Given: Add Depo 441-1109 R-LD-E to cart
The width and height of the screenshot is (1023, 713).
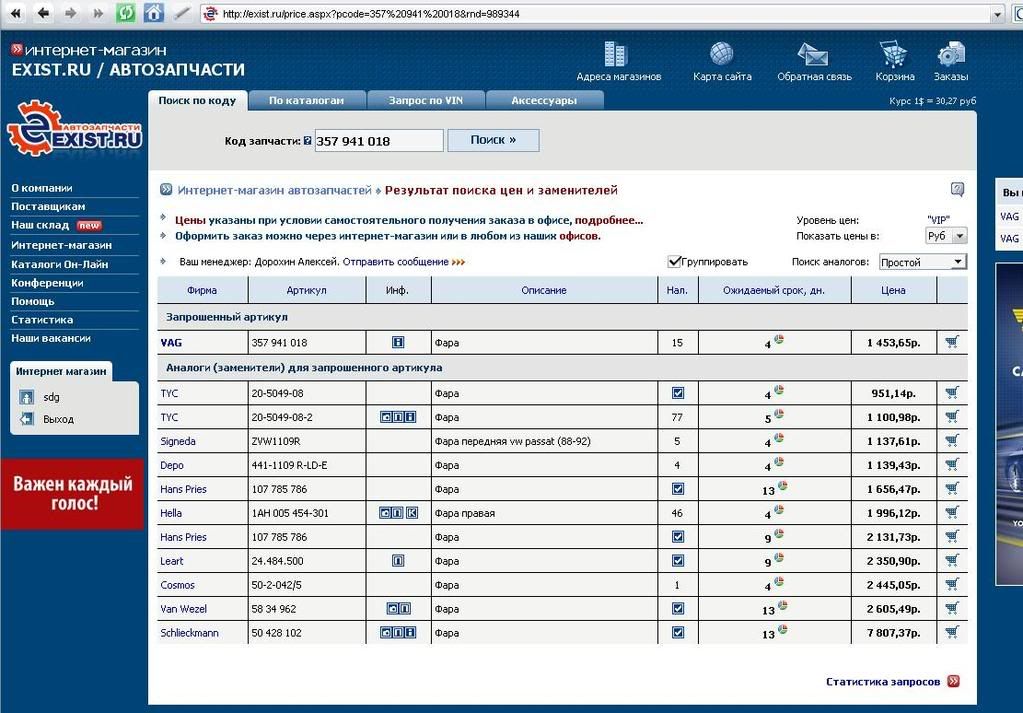Looking at the screenshot, I should (952, 464).
